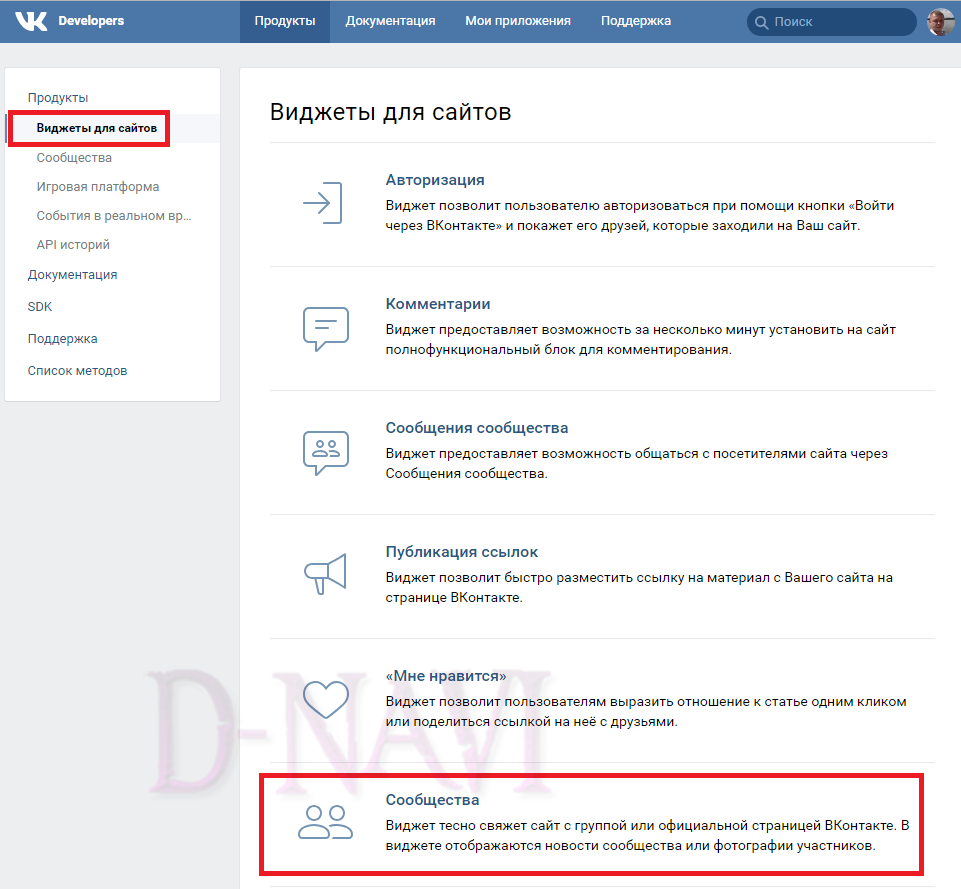Viewport: 961px width, 889px height.
Task: Open the user profile avatar menu
Action: point(939,21)
